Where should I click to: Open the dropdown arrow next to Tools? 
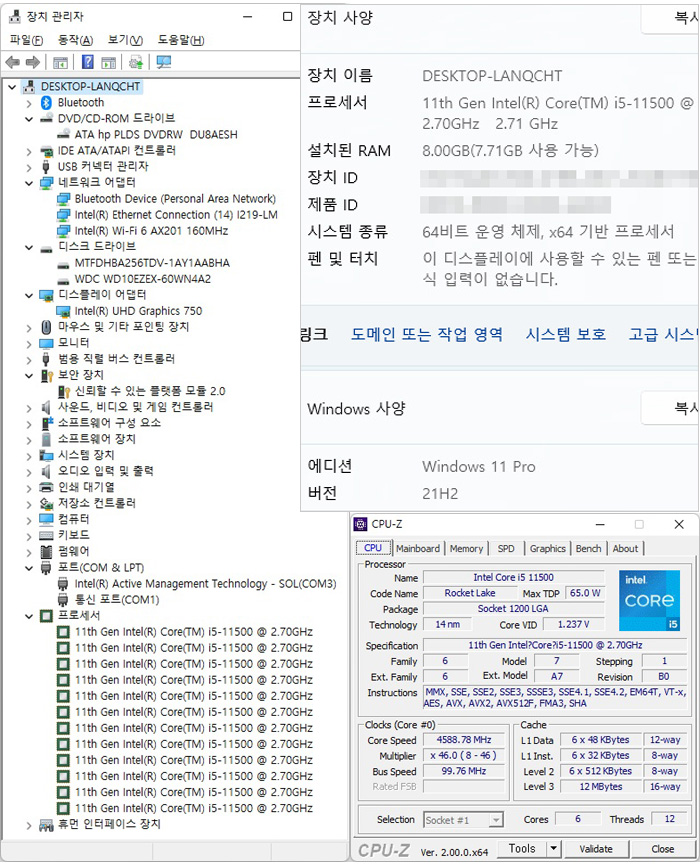(x=553, y=849)
